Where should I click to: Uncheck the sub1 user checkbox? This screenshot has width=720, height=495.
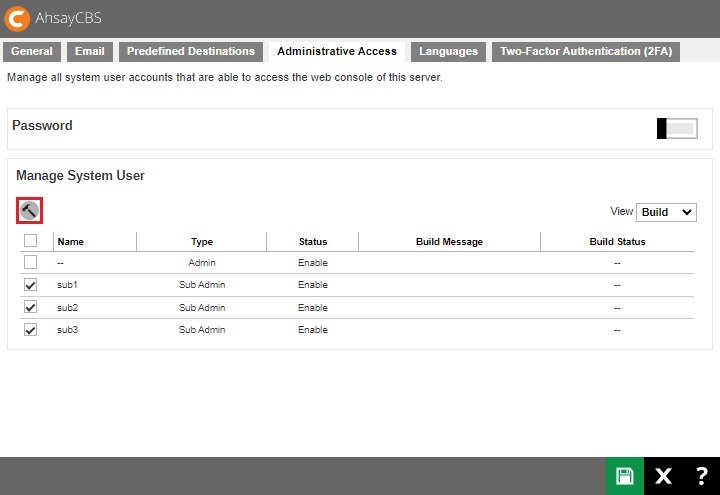(30, 285)
